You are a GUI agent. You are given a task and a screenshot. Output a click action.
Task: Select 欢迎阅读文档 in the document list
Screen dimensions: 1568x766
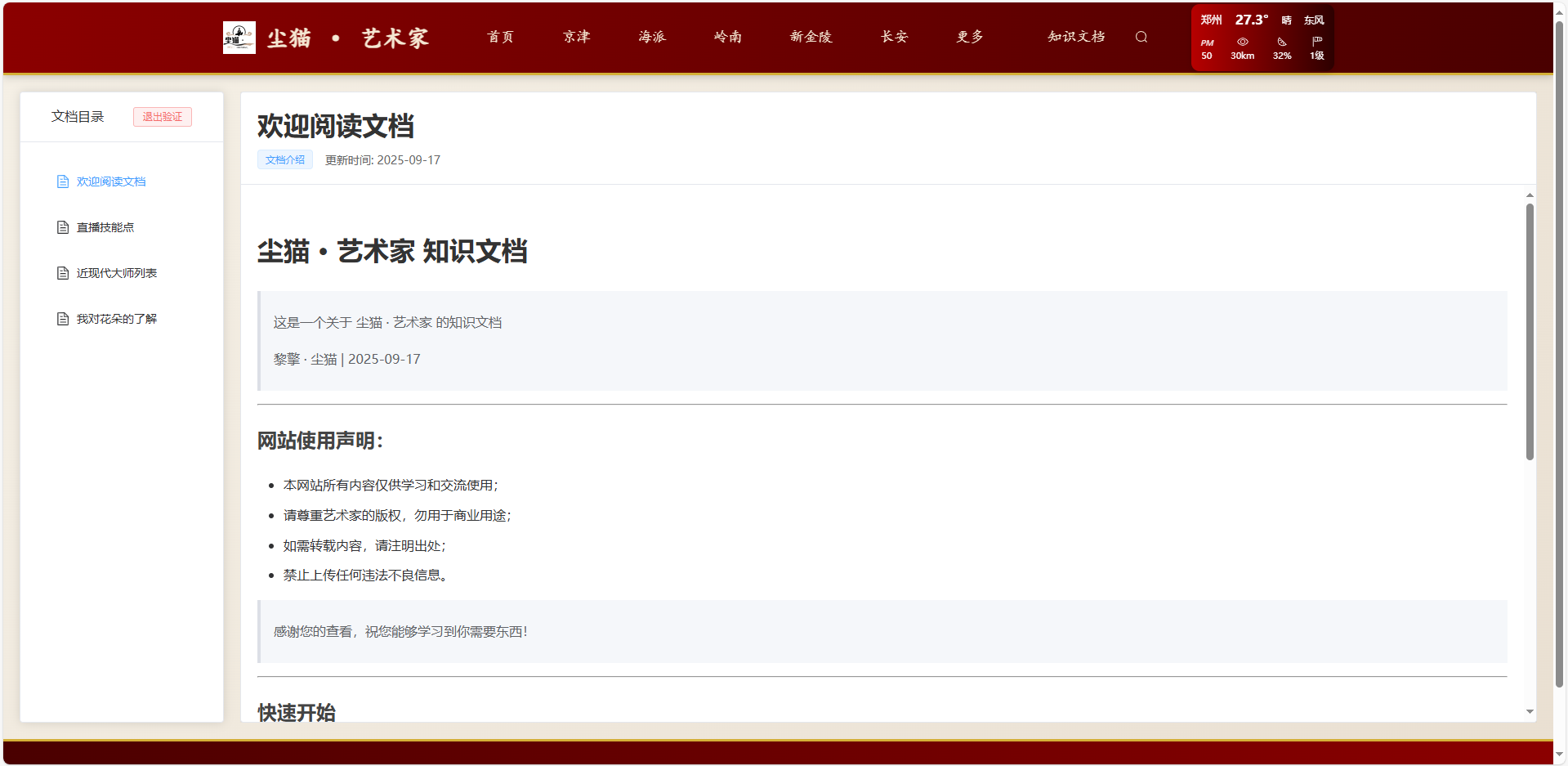pyautogui.click(x=111, y=181)
